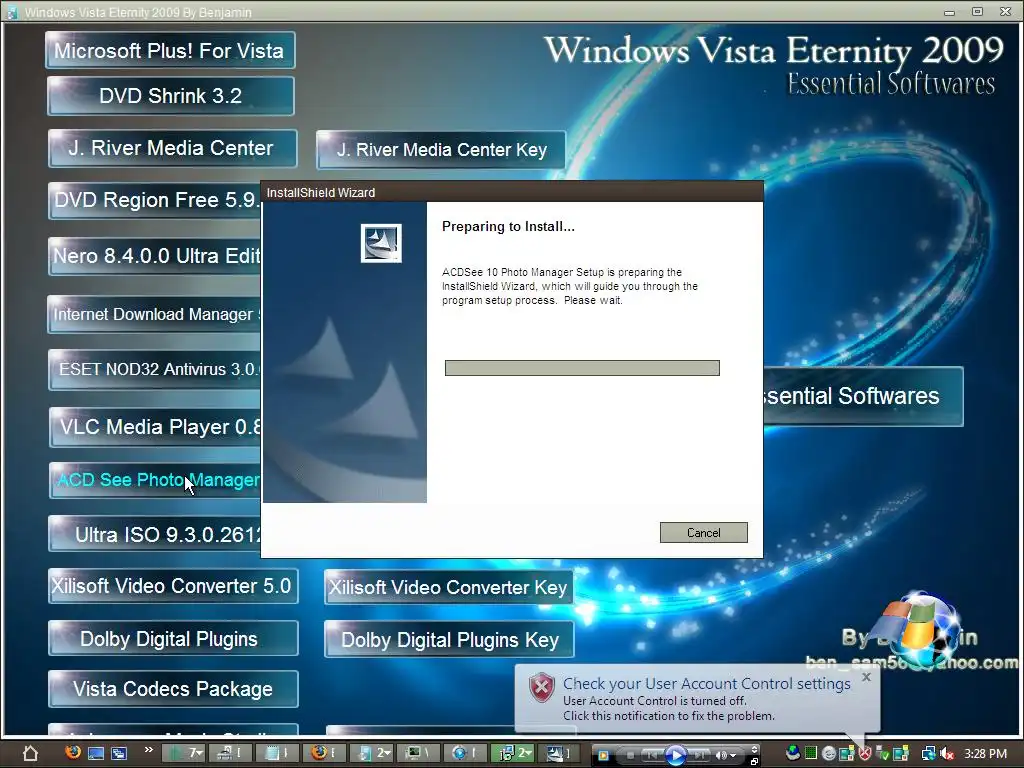Open red security shield tray icon
The image size is (1024, 768).
click(x=865, y=754)
